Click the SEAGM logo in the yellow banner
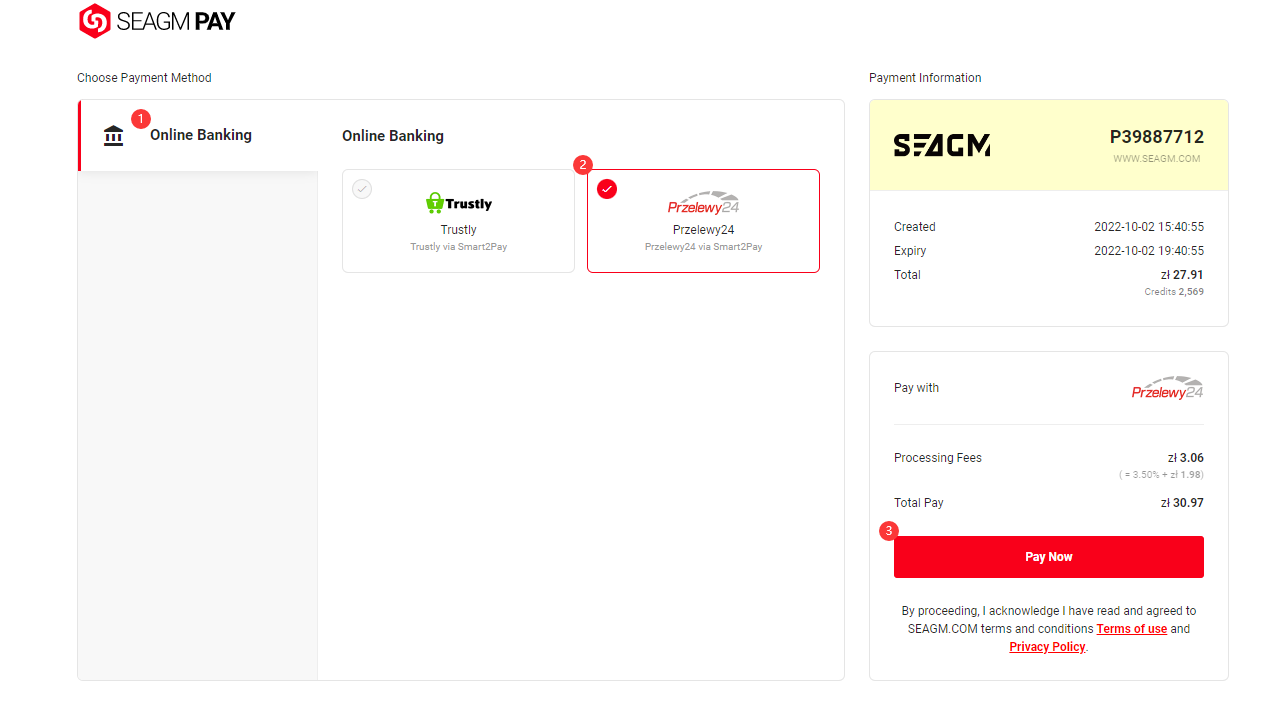Viewport: 1273px width, 711px height. (942, 146)
